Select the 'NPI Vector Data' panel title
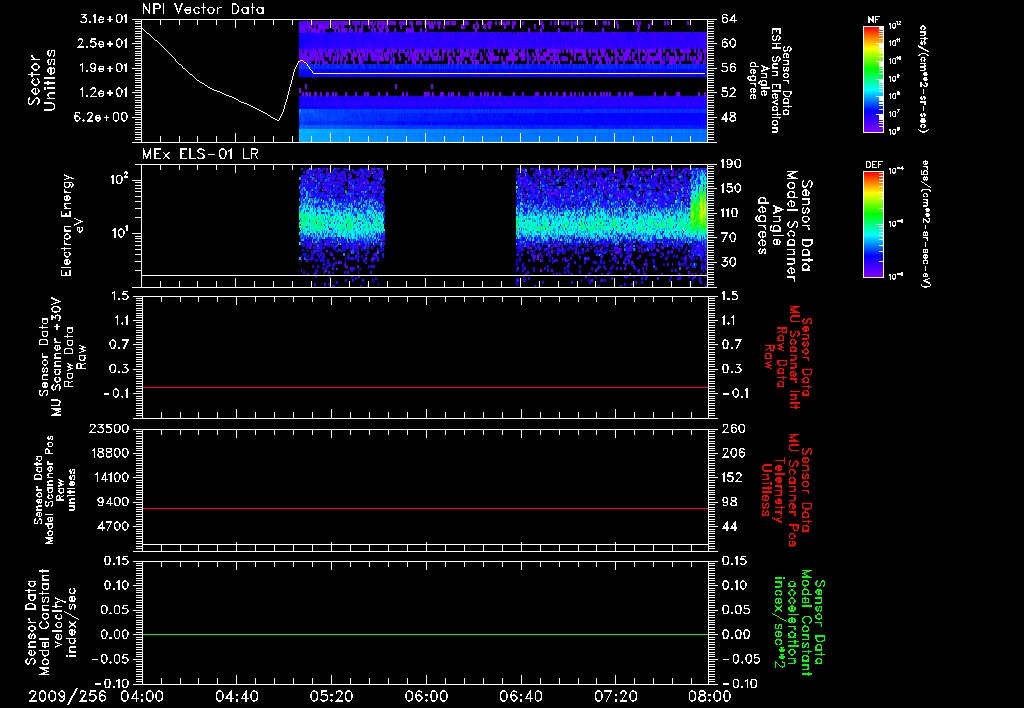The image size is (1024, 708). click(203, 9)
